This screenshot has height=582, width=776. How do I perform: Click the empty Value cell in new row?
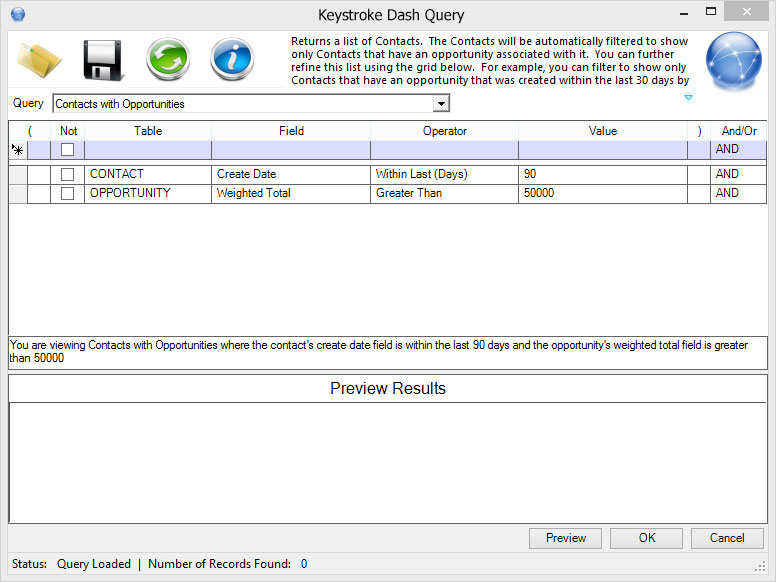coord(603,149)
